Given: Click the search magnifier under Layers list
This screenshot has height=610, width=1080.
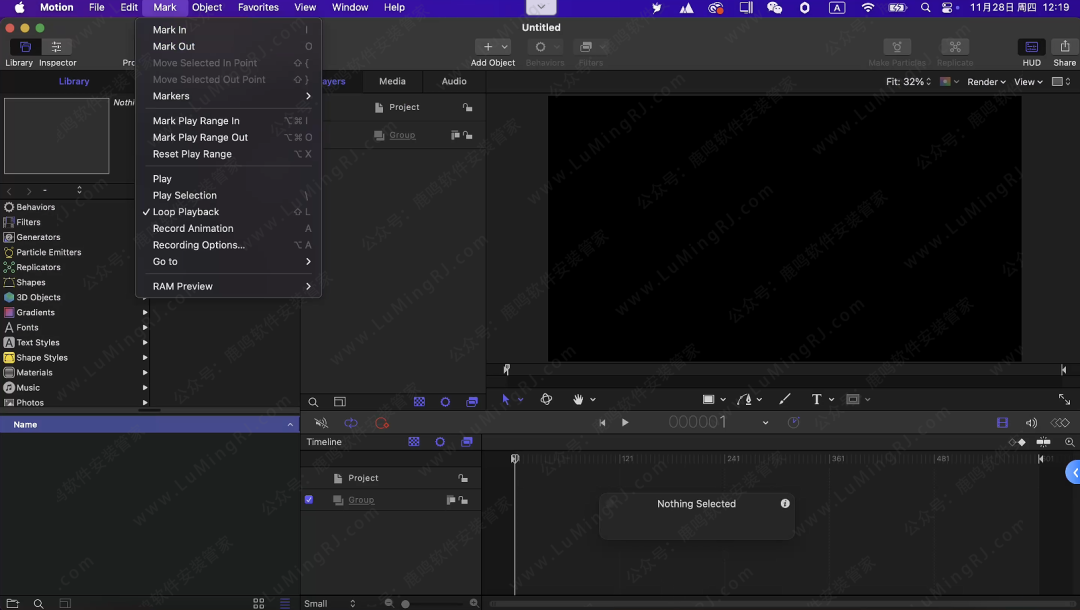Looking at the screenshot, I should [313, 402].
